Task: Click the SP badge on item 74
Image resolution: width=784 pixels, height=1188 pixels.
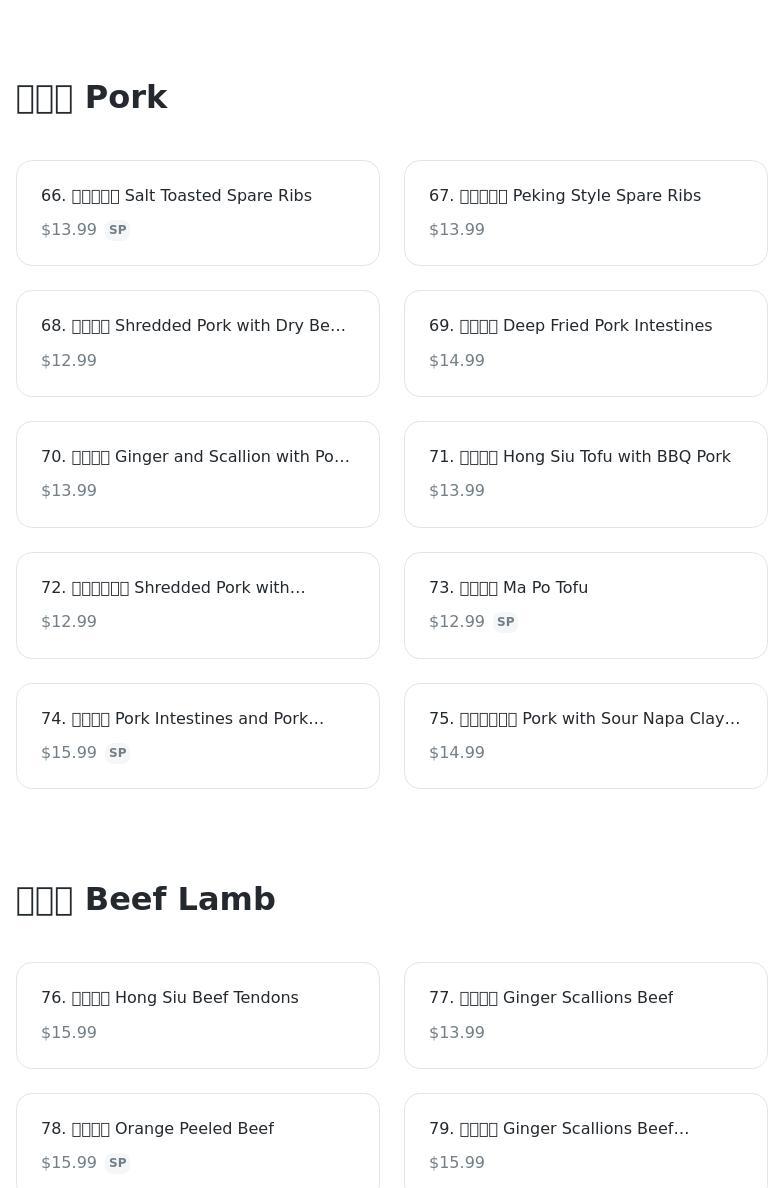Action: 117,753
